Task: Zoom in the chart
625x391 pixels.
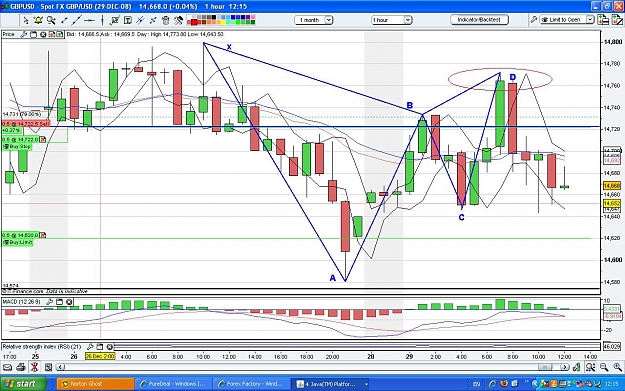Action: [x=617, y=367]
